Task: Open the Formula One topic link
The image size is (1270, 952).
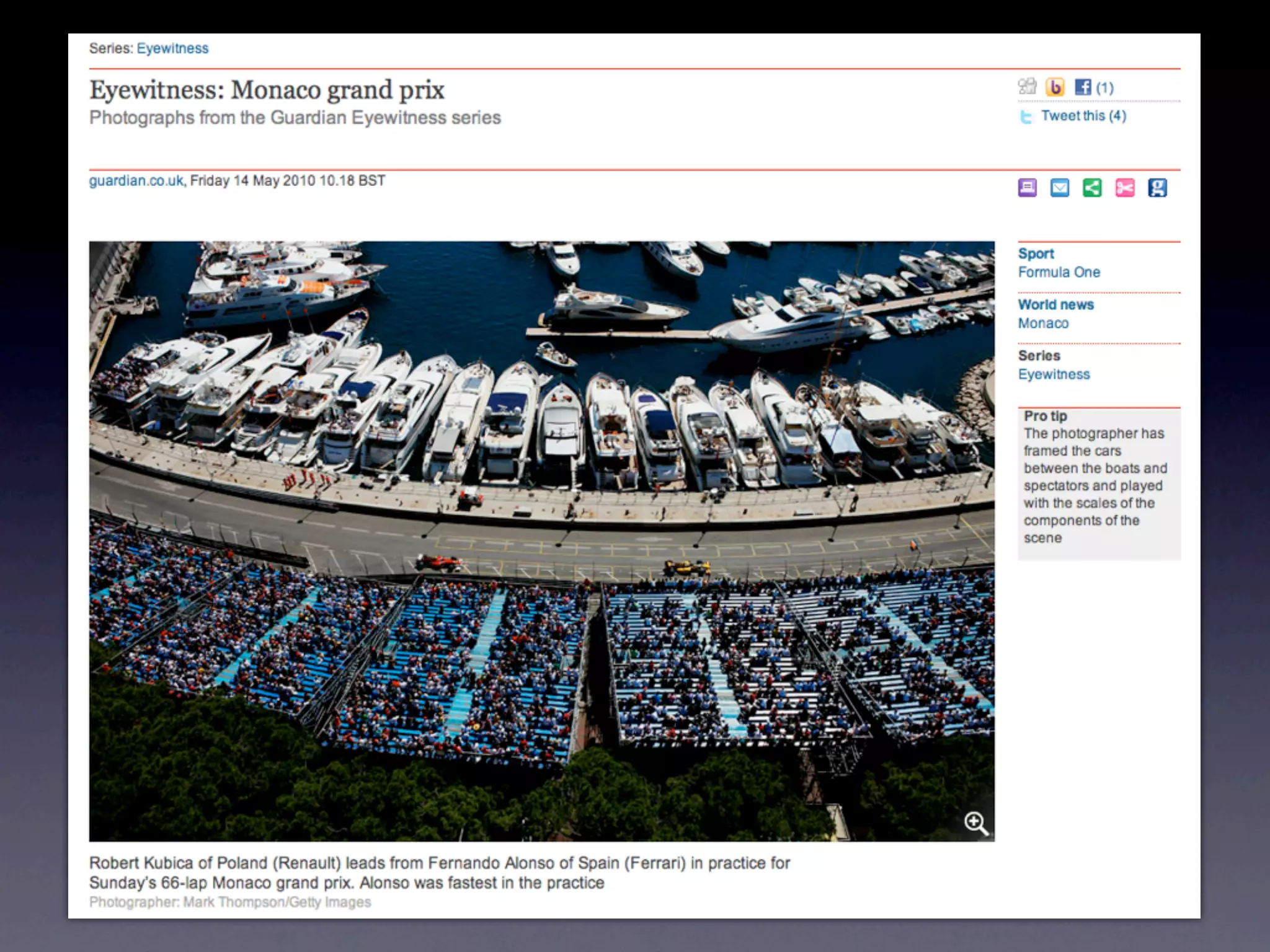Action: point(1059,272)
